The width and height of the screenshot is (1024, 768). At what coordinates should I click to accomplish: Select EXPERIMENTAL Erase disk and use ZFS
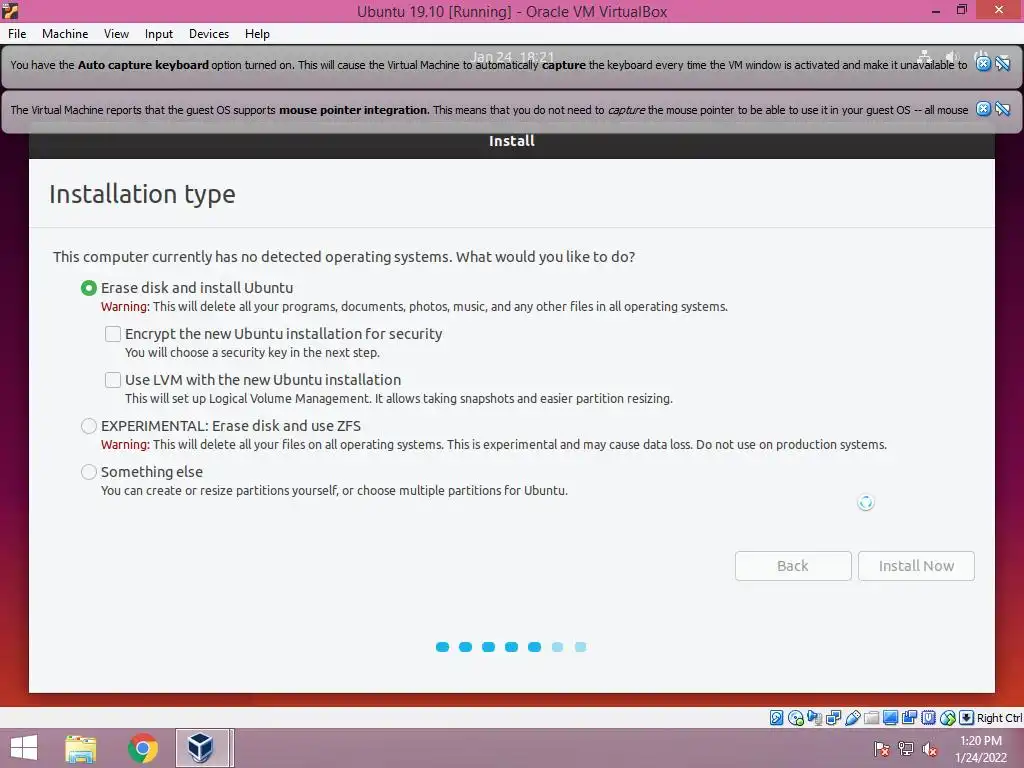coord(89,426)
